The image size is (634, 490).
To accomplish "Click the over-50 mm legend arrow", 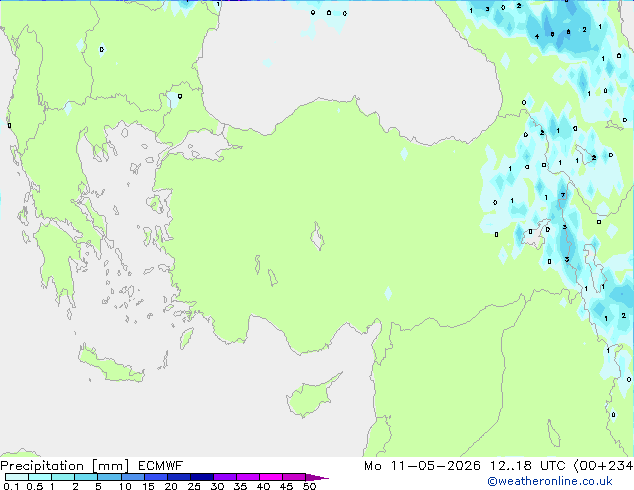I will pyautogui.click(x=317, y=477).
